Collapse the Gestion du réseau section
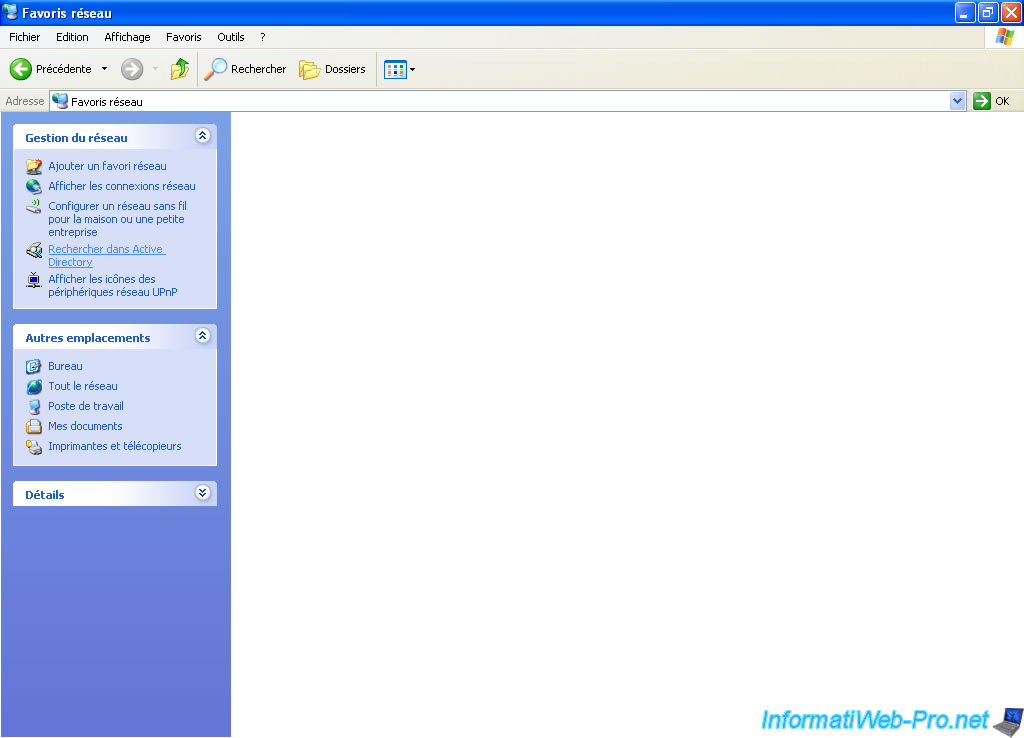 (203, 136)
